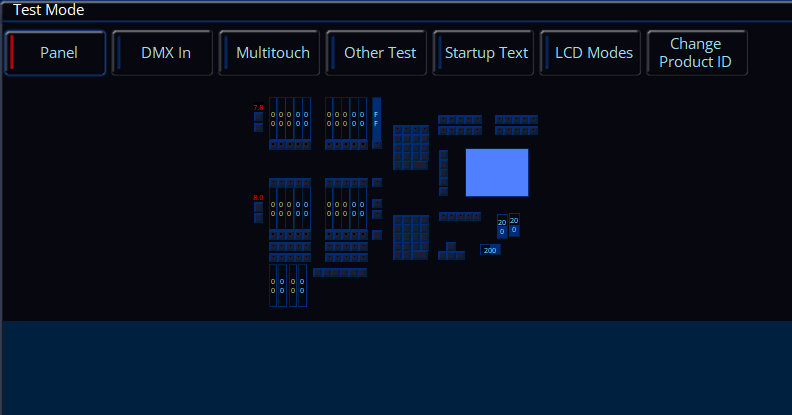Click the box showing value 200

click(x=490, y=250)
